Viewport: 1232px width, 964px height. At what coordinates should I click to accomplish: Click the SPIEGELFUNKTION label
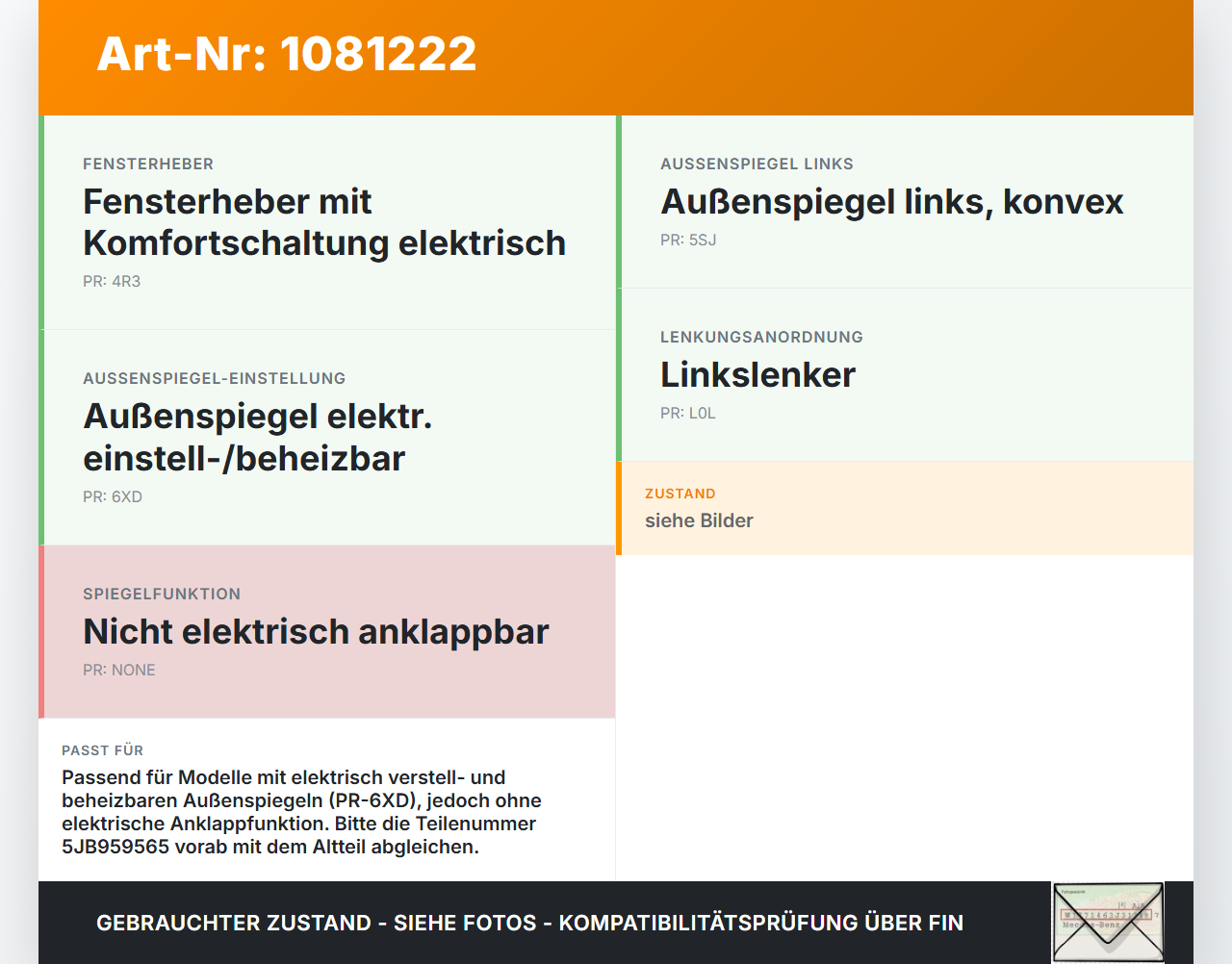tap(162, 595)
